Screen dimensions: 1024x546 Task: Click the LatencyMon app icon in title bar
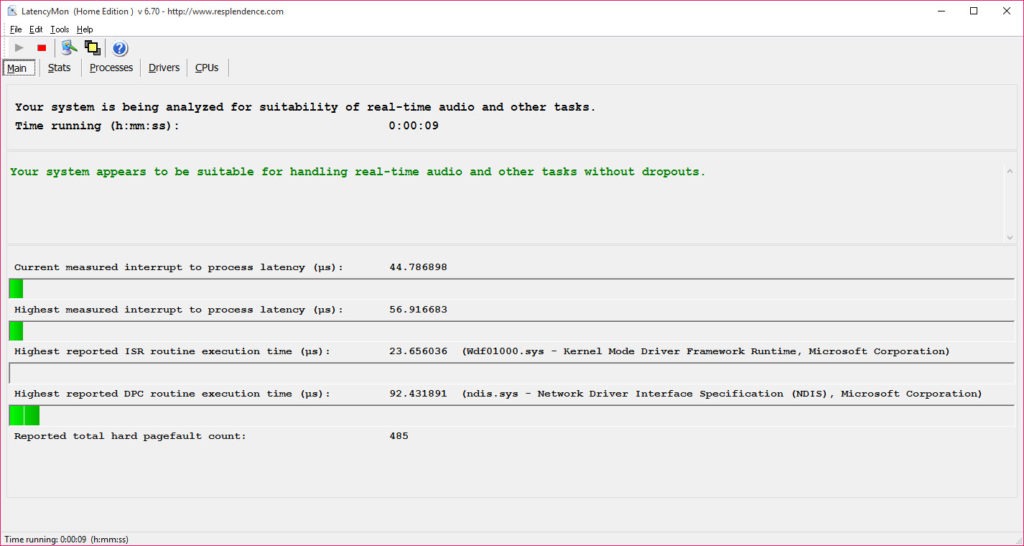[x=12, y=11]
